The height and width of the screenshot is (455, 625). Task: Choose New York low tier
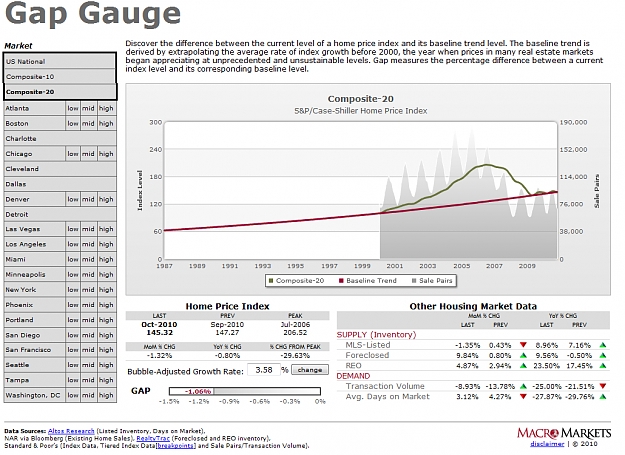pyautogui.click(x=73, y=290)
